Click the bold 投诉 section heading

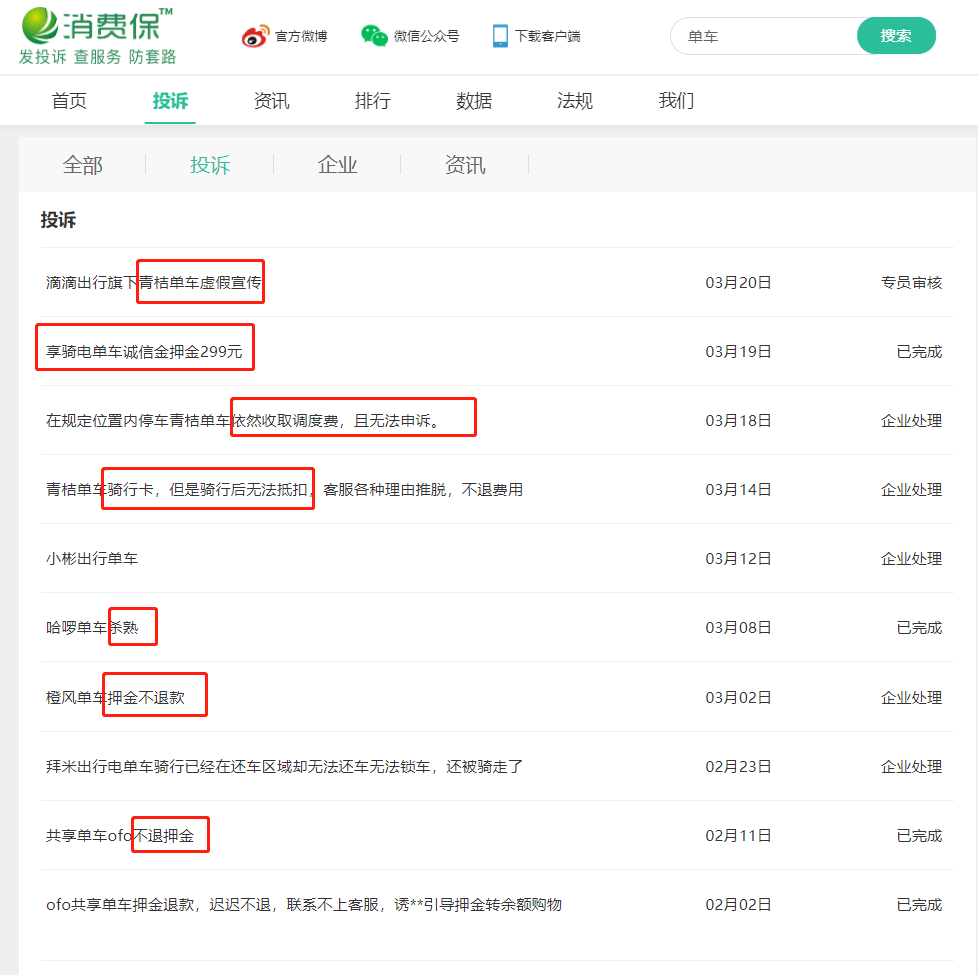[58, 220]
